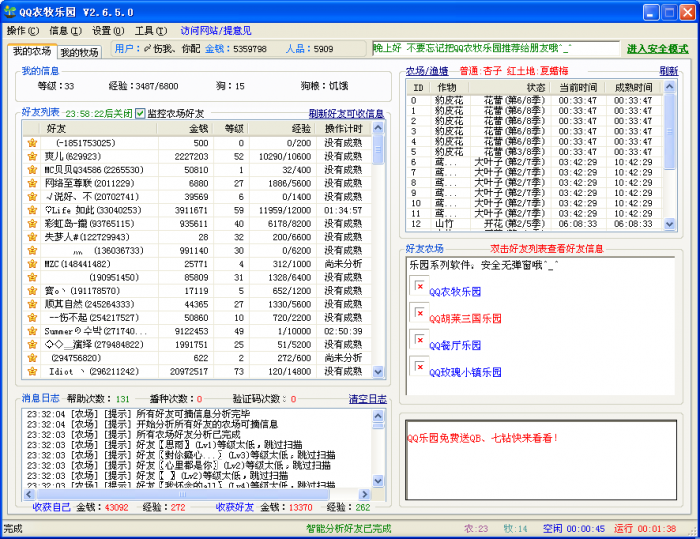
Task: Open the blue QQ农牧乐园 promo link
Action: (x=455, y=292)
